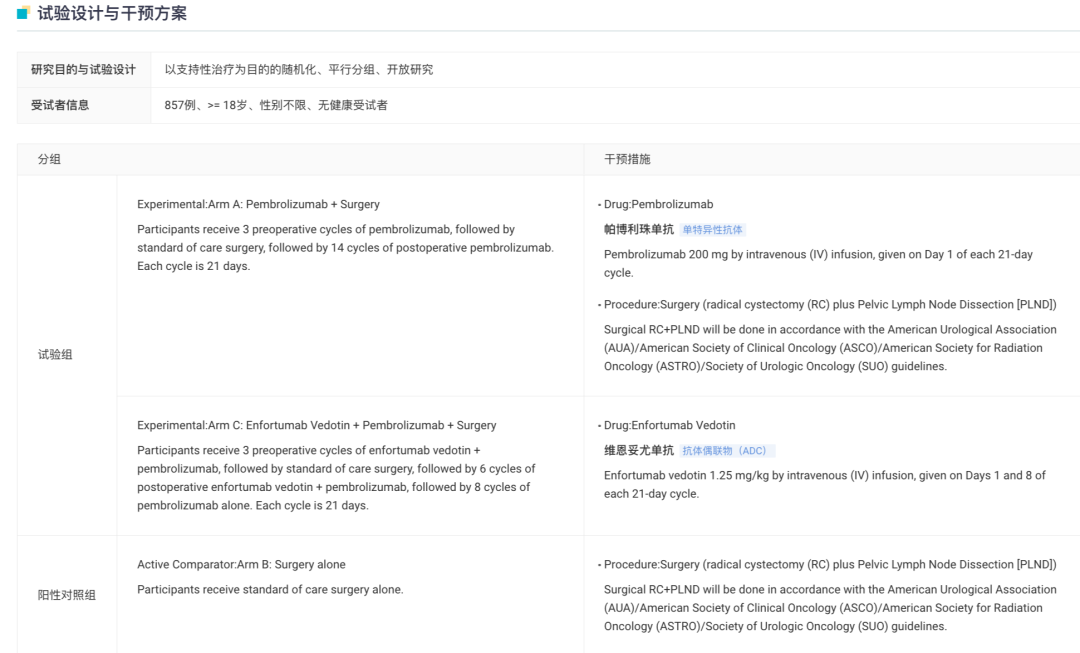Click Surgical RC+PLND guidelines text in Arm A row

pyautogui.click(x=830, y=348)
